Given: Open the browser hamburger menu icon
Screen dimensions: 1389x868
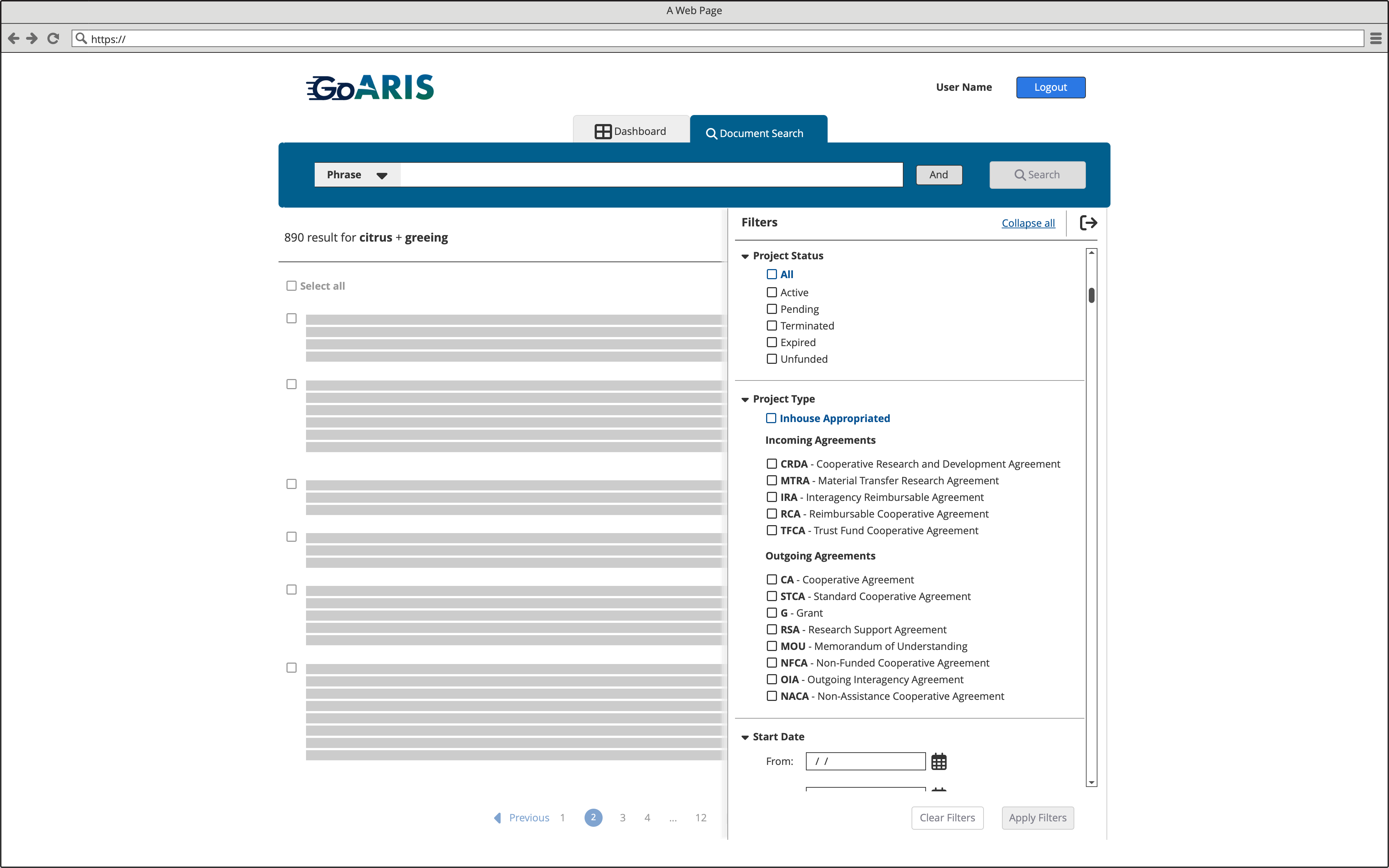Looking at the screenshot, I should [x=1376, y=38].
